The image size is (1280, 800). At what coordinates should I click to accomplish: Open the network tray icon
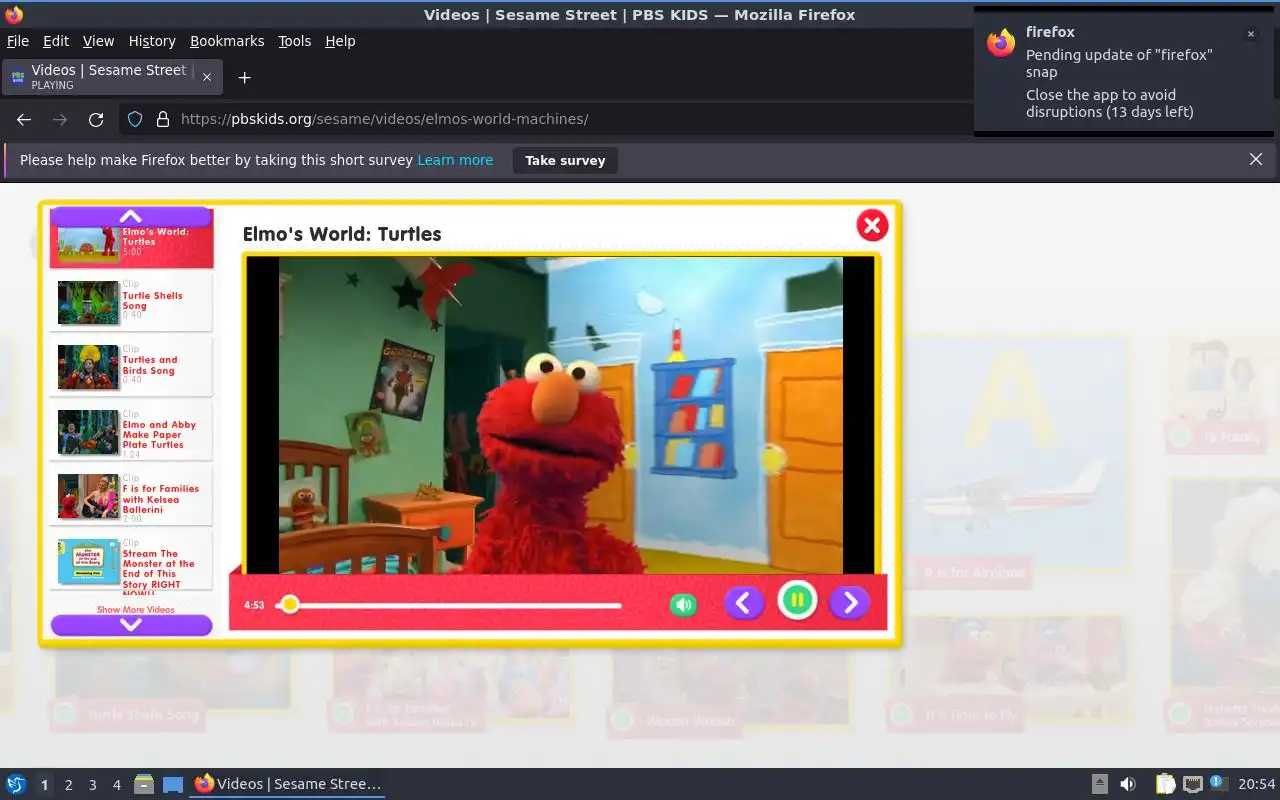tap(1192, 784)
